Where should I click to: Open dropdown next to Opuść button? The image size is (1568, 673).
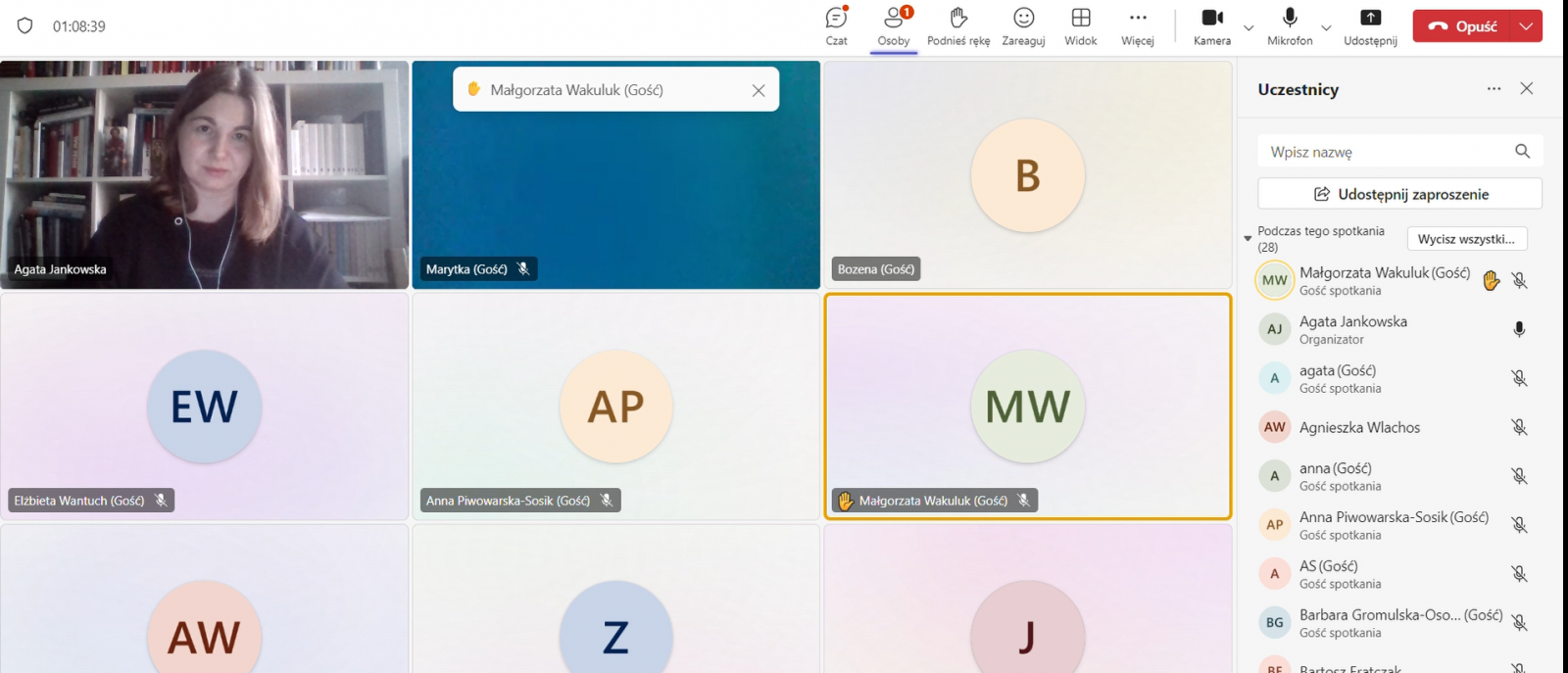pos(1526,26)
